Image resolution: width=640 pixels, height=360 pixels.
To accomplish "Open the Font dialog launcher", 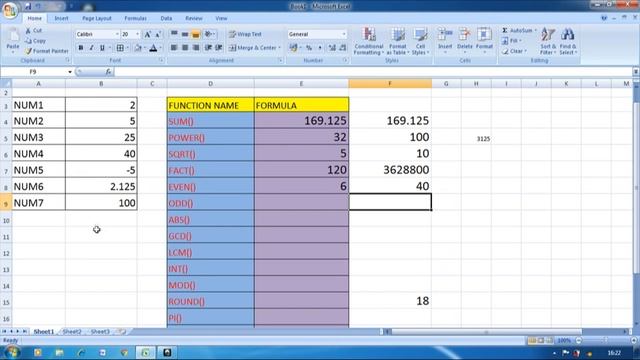I will point(161,60).
